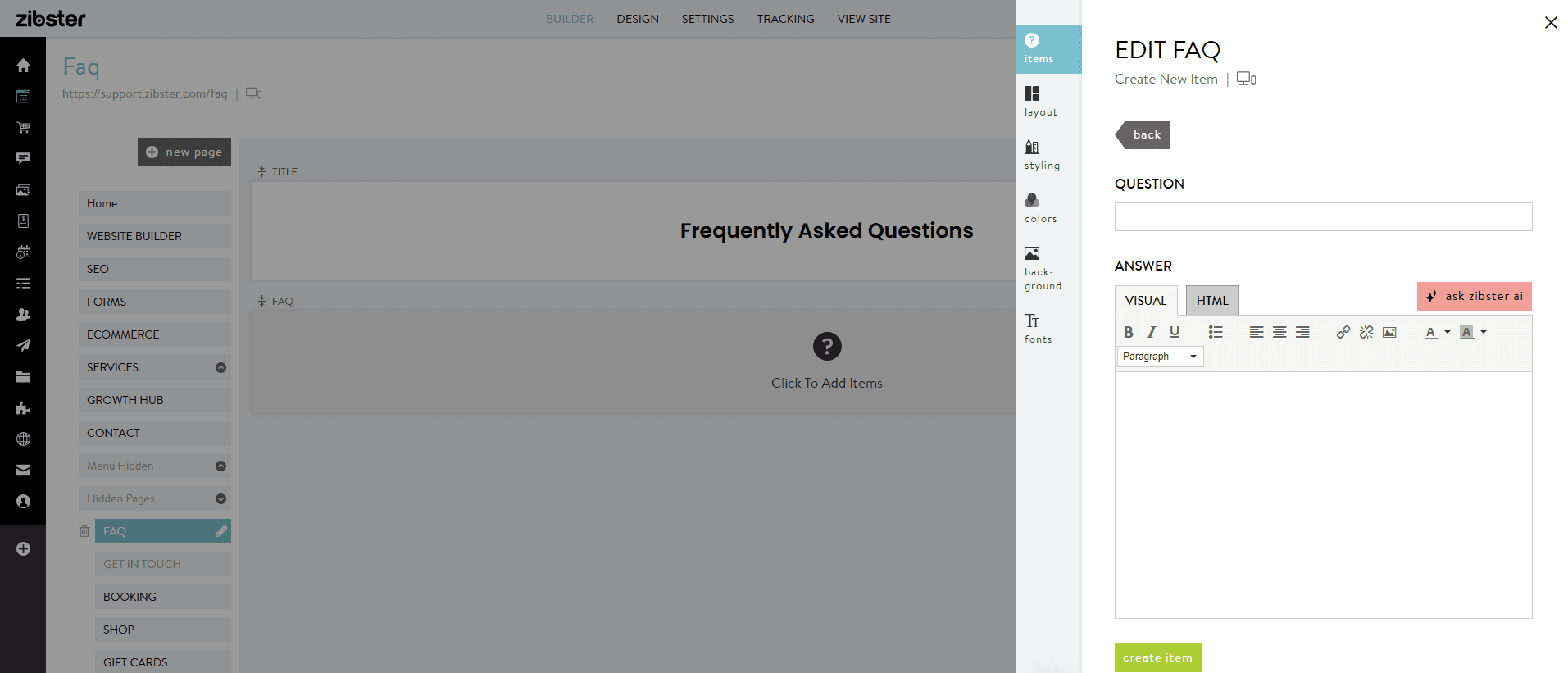Screen dimensions: 1568x673
Task: Click the ask zibster ai button
Action: click(1475, 296)
